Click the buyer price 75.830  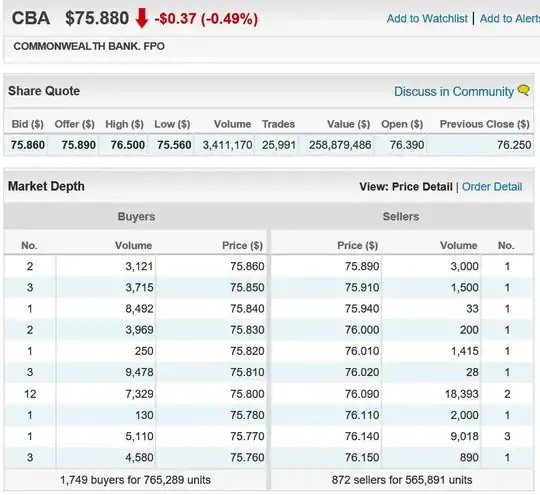(x=247, y=330)
